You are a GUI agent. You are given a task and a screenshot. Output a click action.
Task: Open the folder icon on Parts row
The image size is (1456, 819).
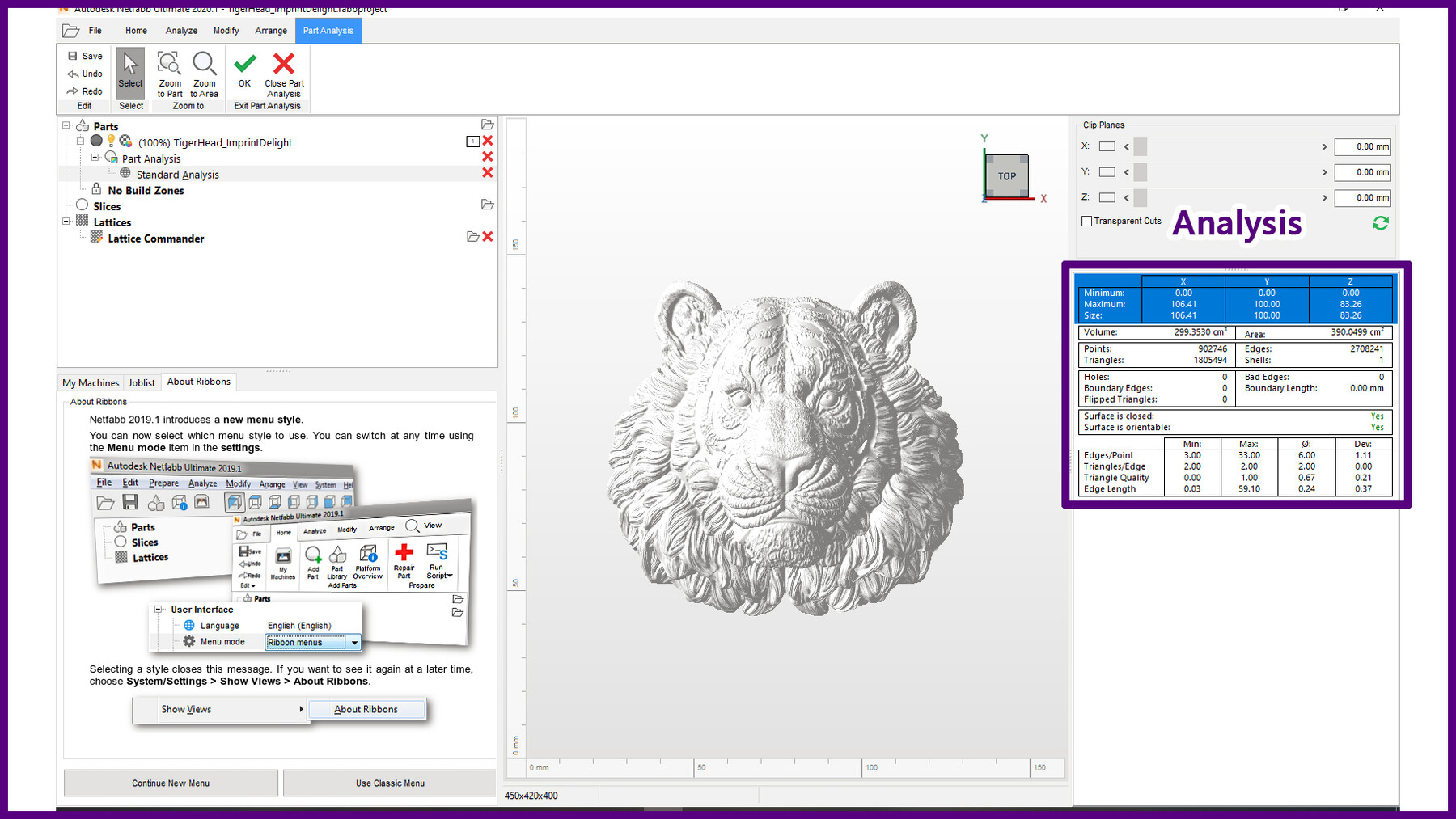pyautogui.click(x=487, y=125)
